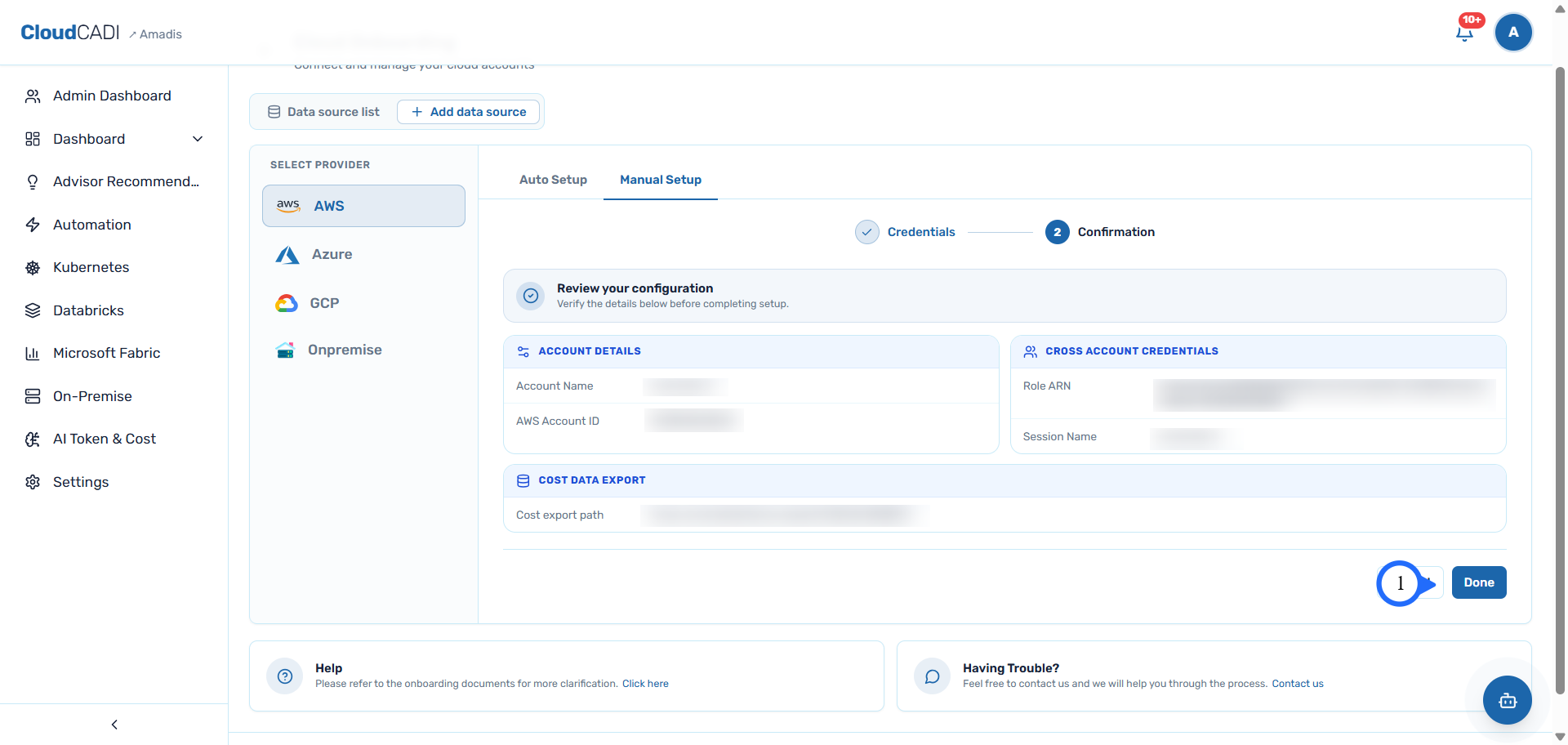
Task: Click the 'Cost export path' label
Action: pos(560,515)
